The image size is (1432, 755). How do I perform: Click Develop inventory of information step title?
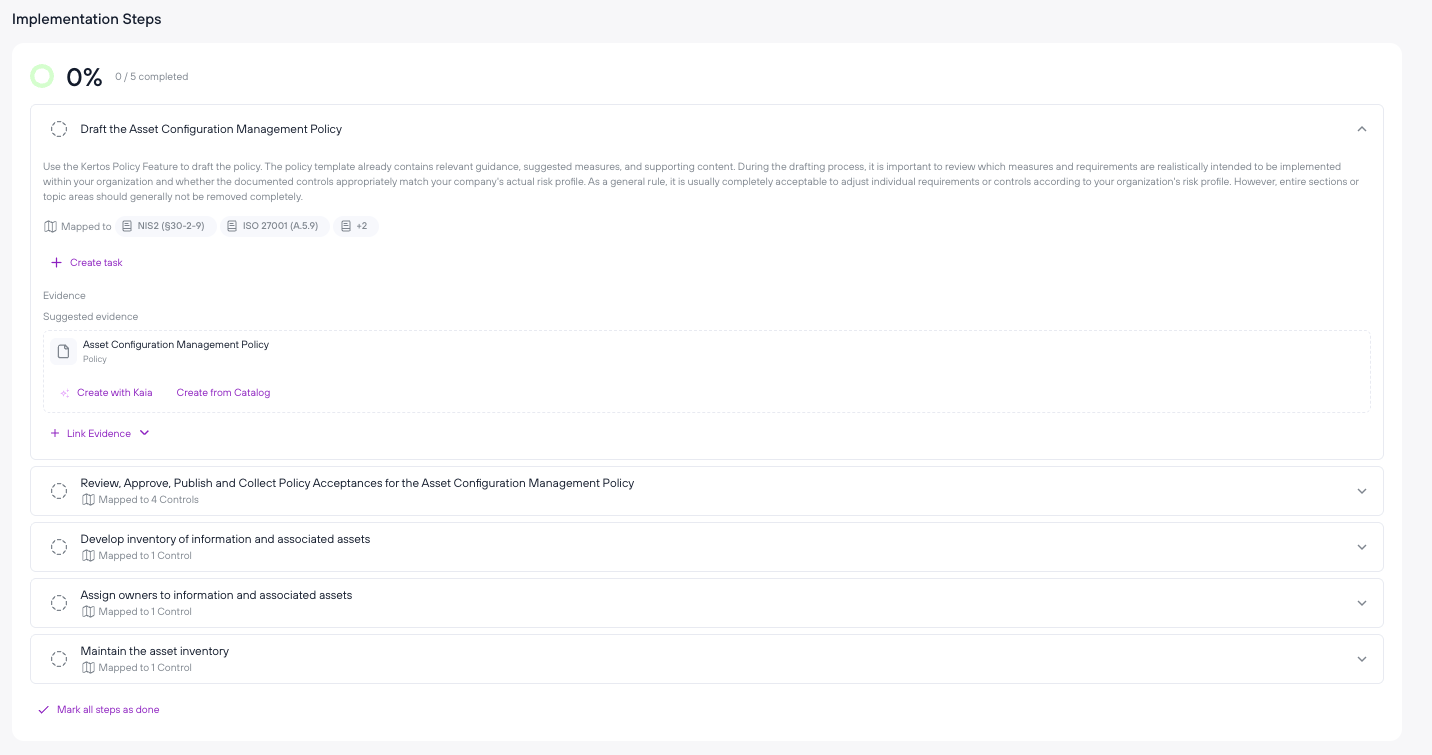225,539
